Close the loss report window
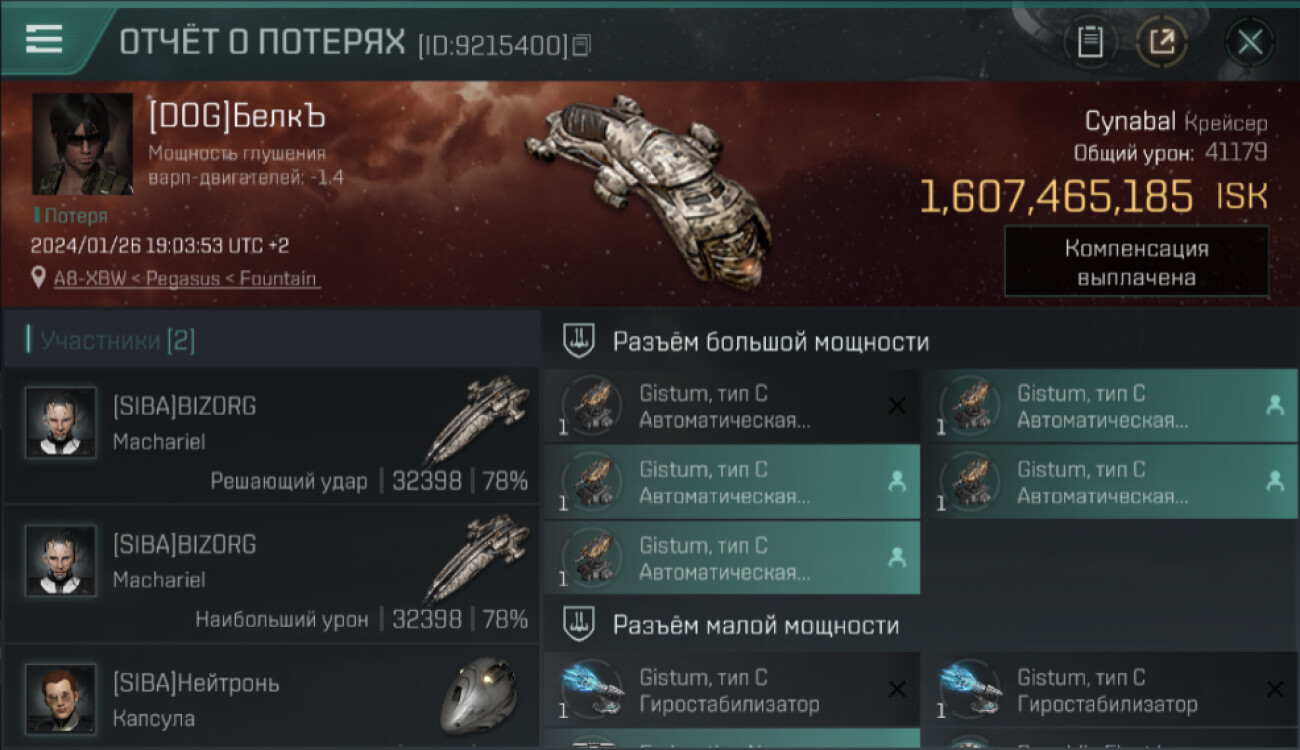 tap(1250, 42)
